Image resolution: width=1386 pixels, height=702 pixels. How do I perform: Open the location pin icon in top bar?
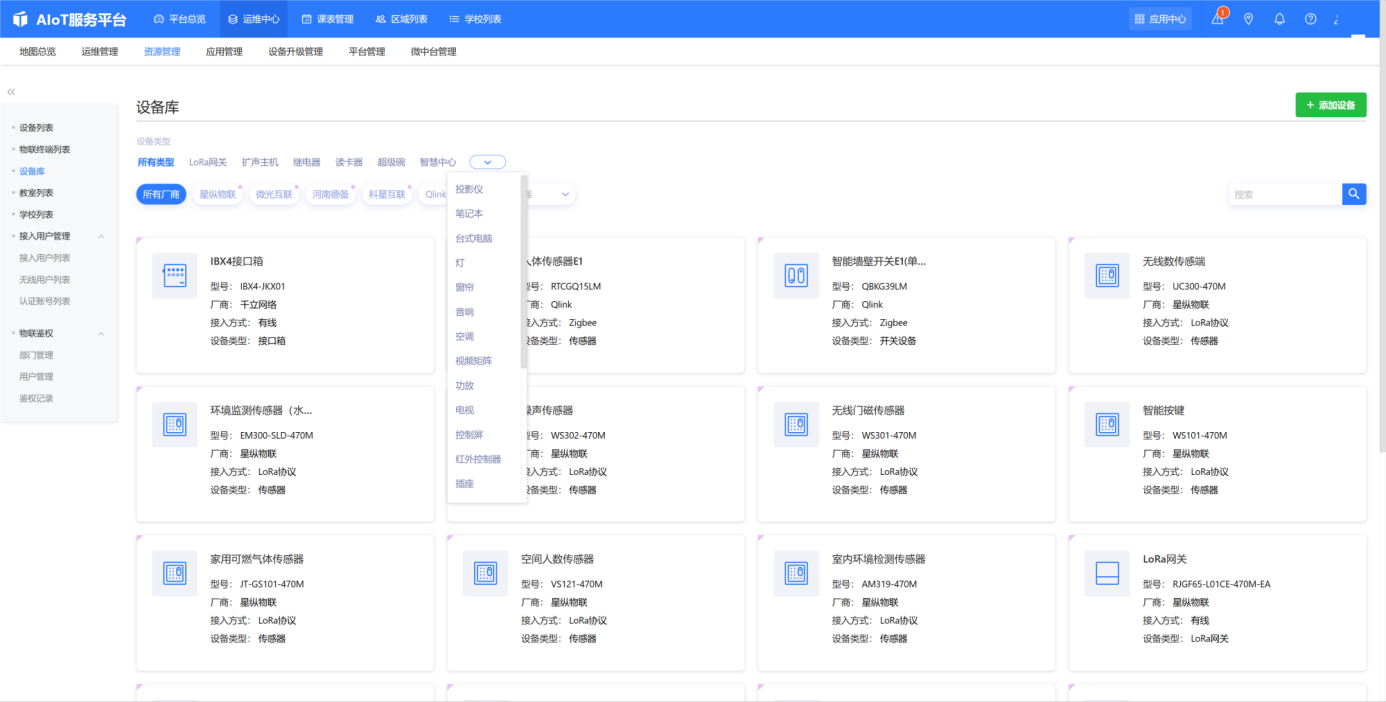(1248, 18)
